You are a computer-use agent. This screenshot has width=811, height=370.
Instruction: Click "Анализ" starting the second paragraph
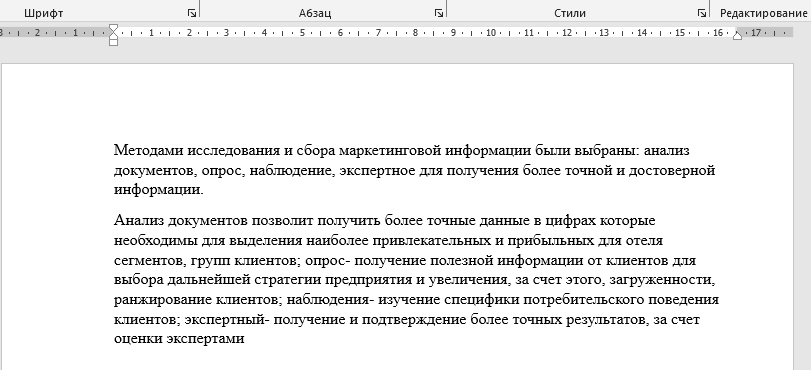[x=139, y=220]
